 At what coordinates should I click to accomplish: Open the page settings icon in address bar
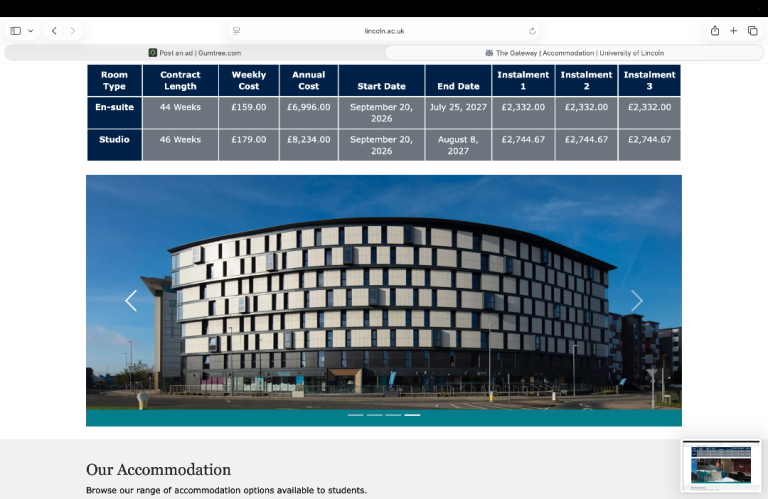[x=237, y=31]
